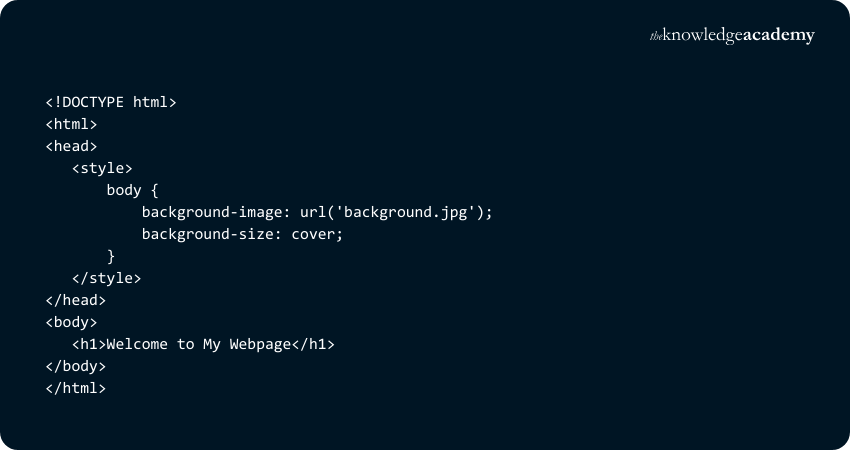Click the closing style tag
This screenshot has width=850, height=450.
point(107,278)
